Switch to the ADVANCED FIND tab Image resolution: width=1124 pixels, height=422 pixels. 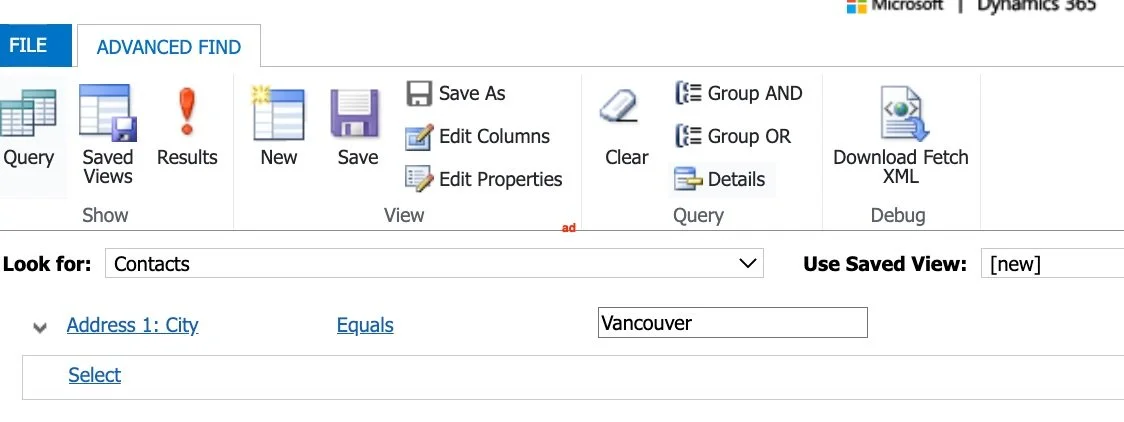tap(168, 47)
